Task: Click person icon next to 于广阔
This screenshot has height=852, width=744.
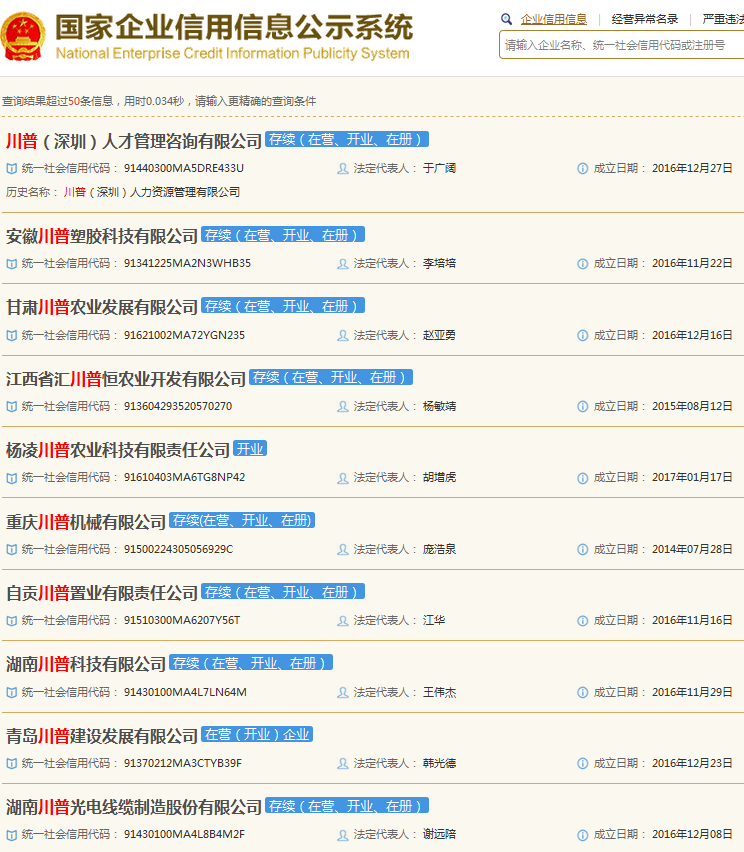Action: (342, 168)
